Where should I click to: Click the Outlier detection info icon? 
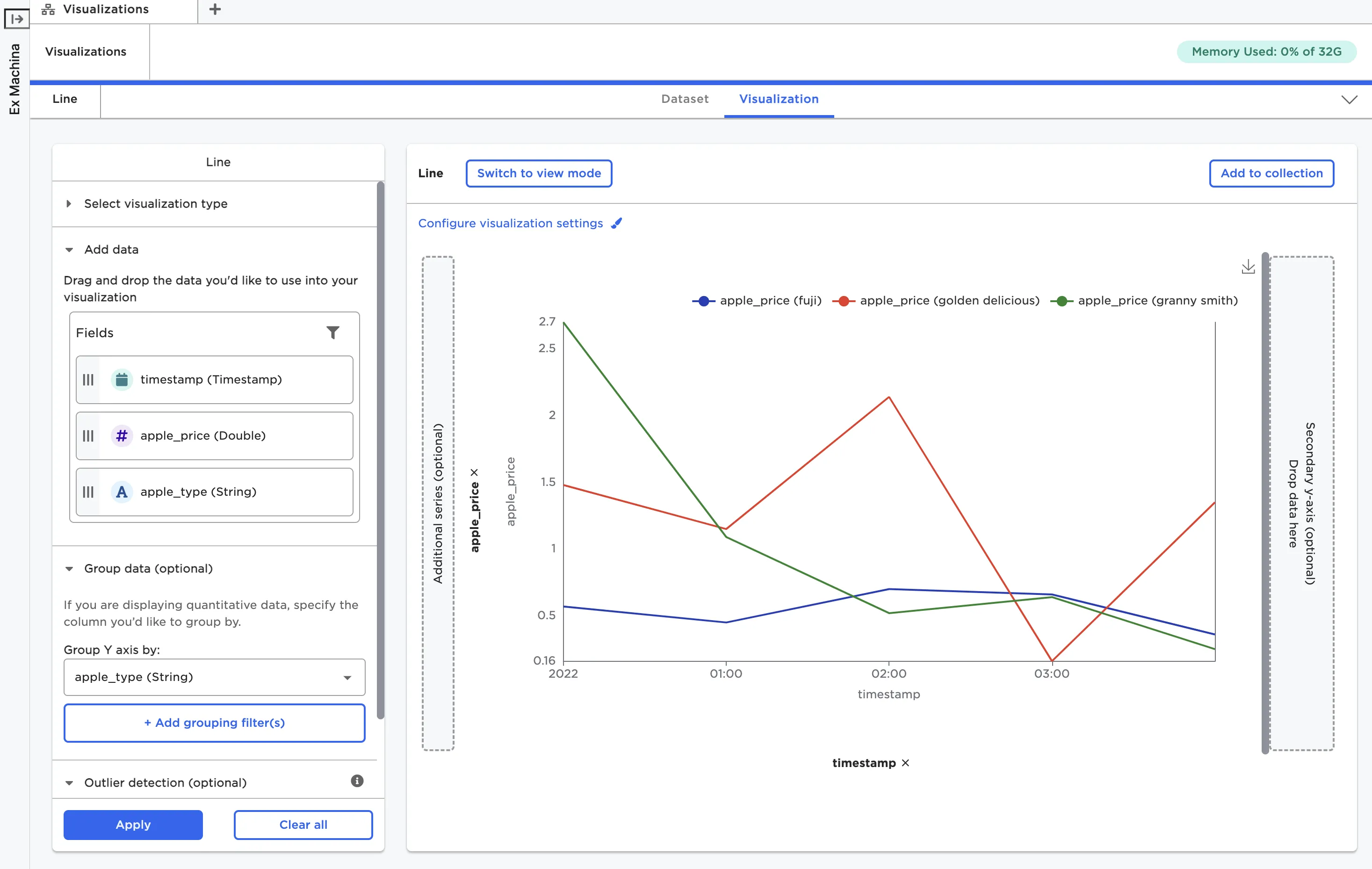[x=357, y=781]
